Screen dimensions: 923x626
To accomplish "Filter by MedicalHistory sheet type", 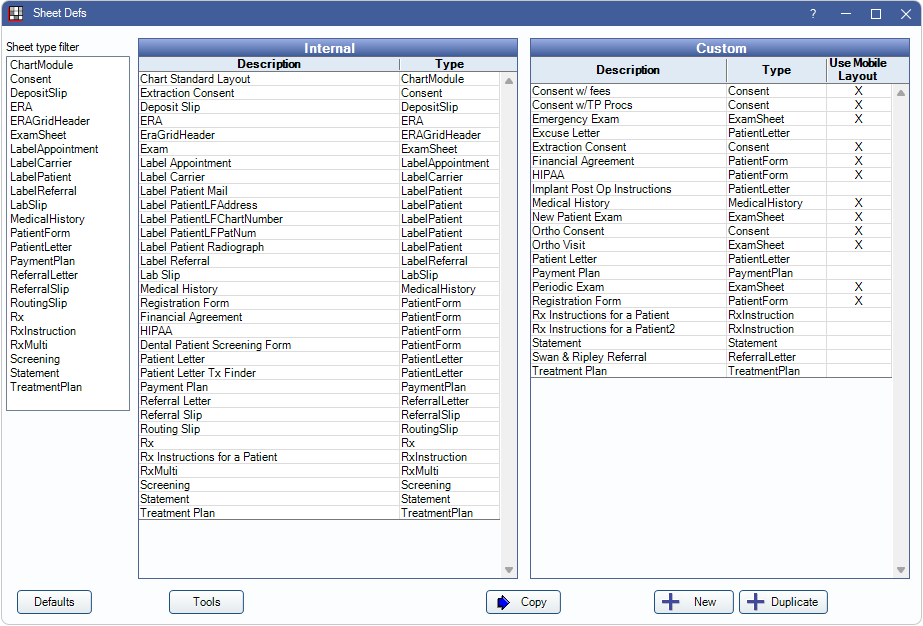I will pyautogui.click(x=47, y=219).
